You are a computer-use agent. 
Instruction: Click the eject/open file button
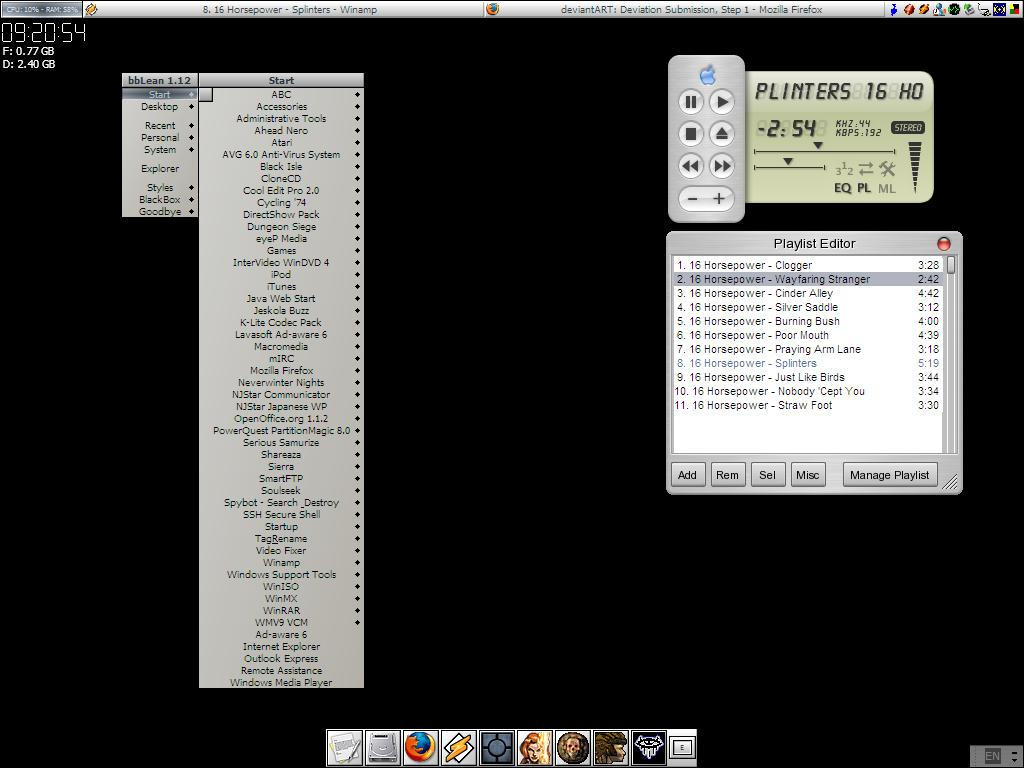coord(722,134)
